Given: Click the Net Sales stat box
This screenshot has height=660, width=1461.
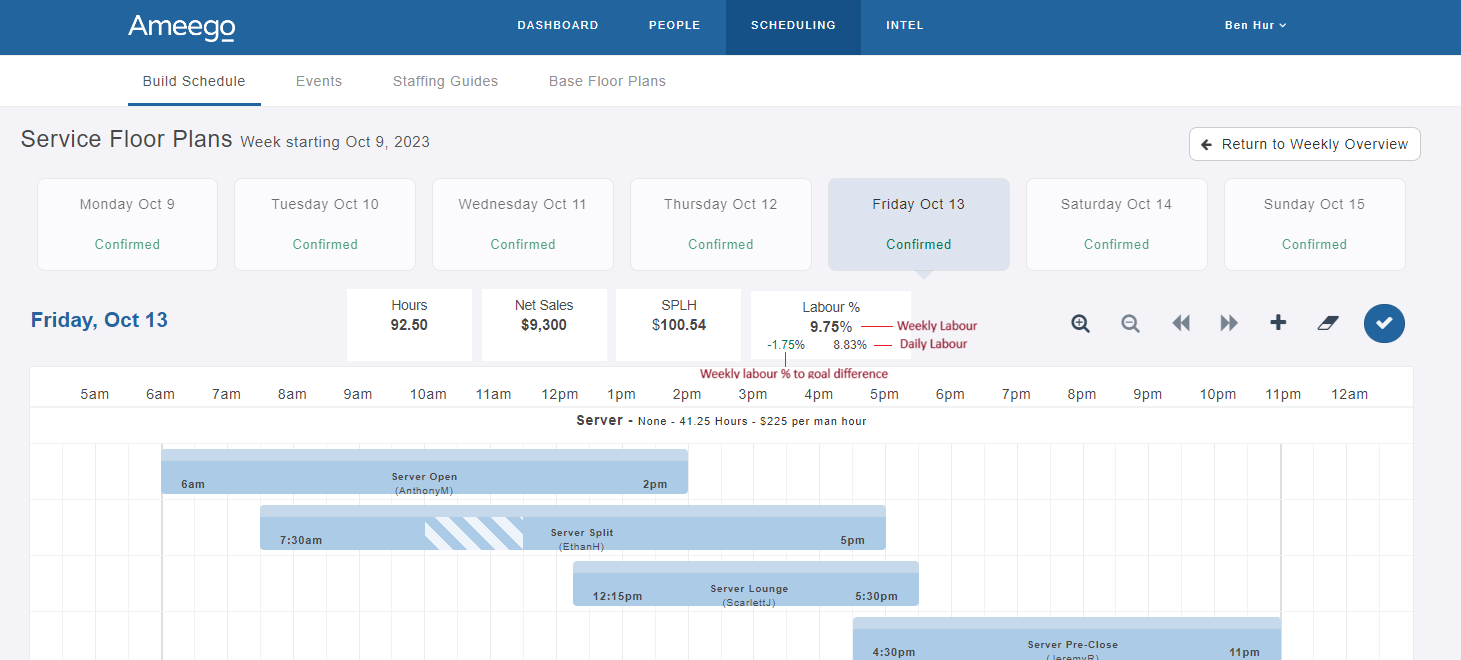Looking at the screenshot, I should 544,324.
